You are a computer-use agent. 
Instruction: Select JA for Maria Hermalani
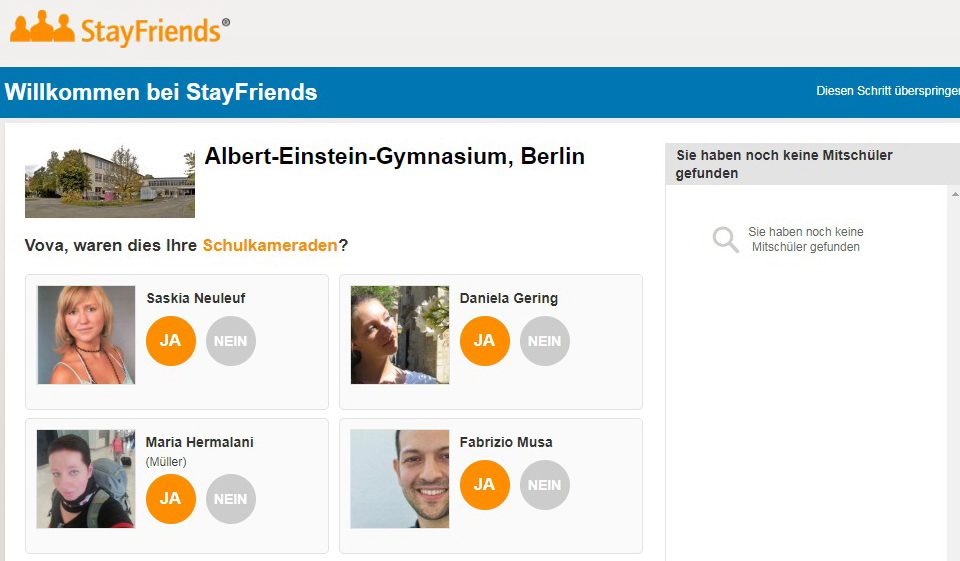pyautogui.click(x=171, y=499)
